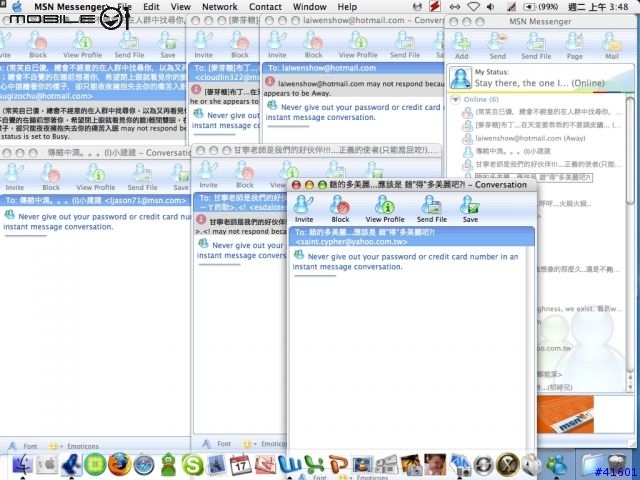640x480 pixels.
Task: Select contact starting with [麥芽糖]布丁
Action: [x=542, y=125]
